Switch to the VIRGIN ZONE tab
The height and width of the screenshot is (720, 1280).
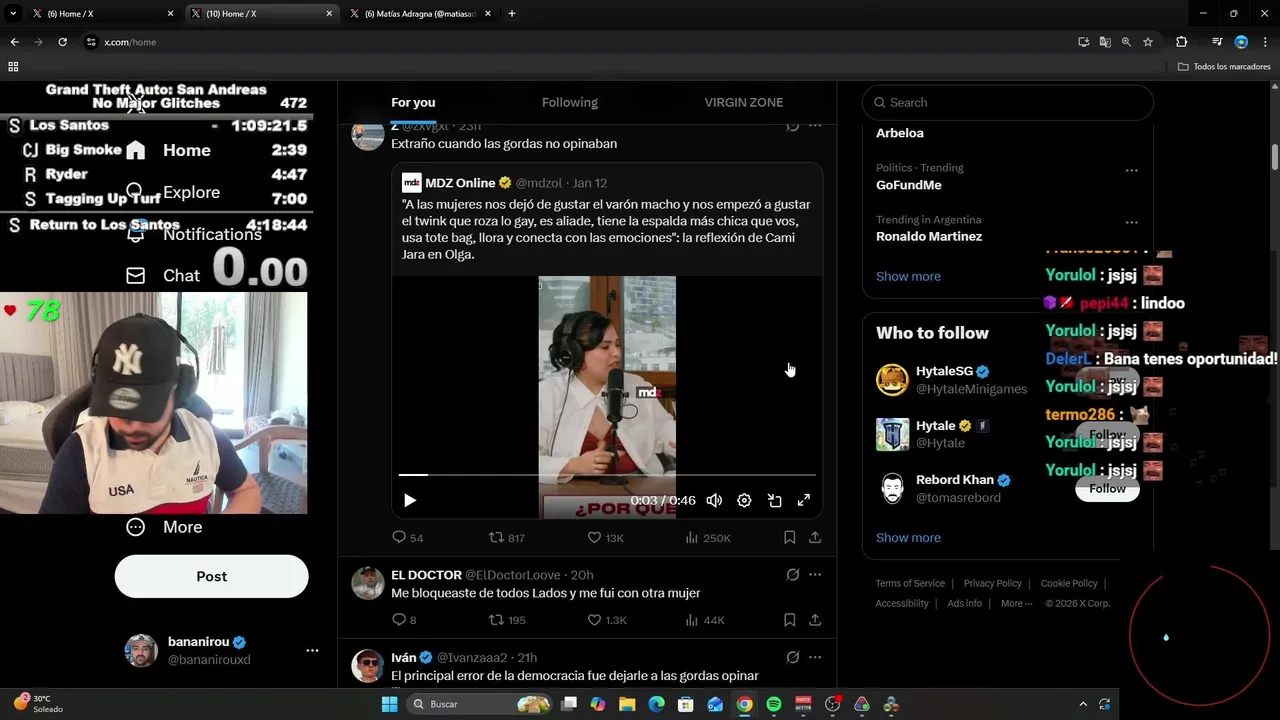click(744, 102)
